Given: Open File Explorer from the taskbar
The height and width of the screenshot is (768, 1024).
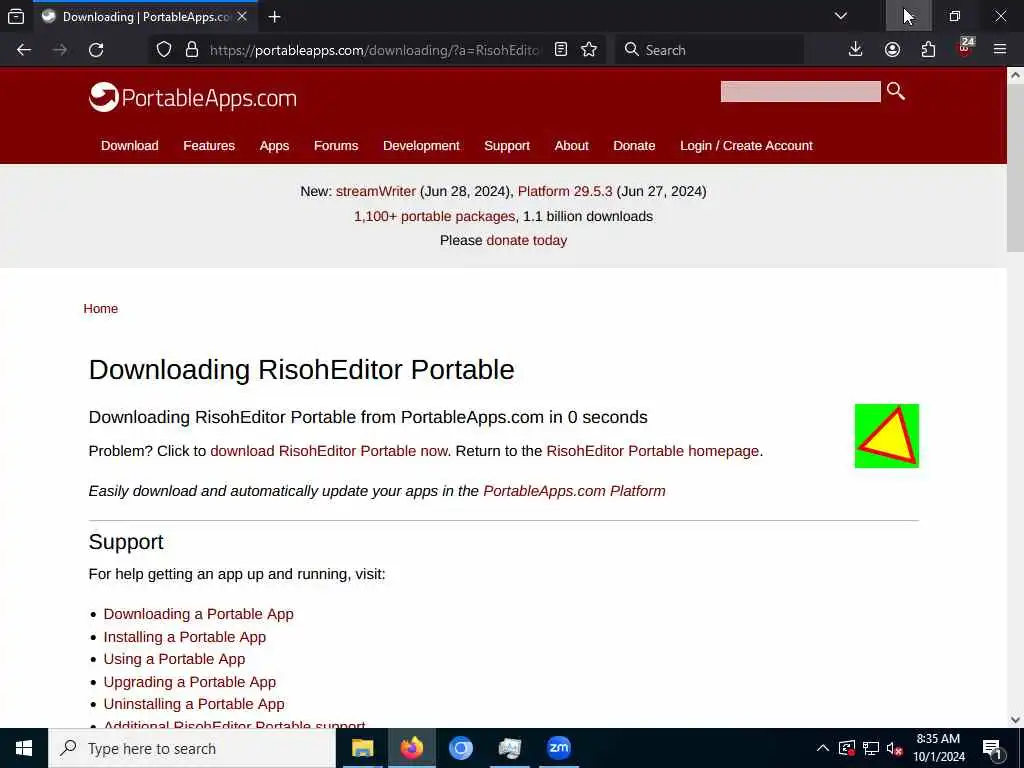Looking at the screenshot, I should pyautogui.click(x=362, y=748).
